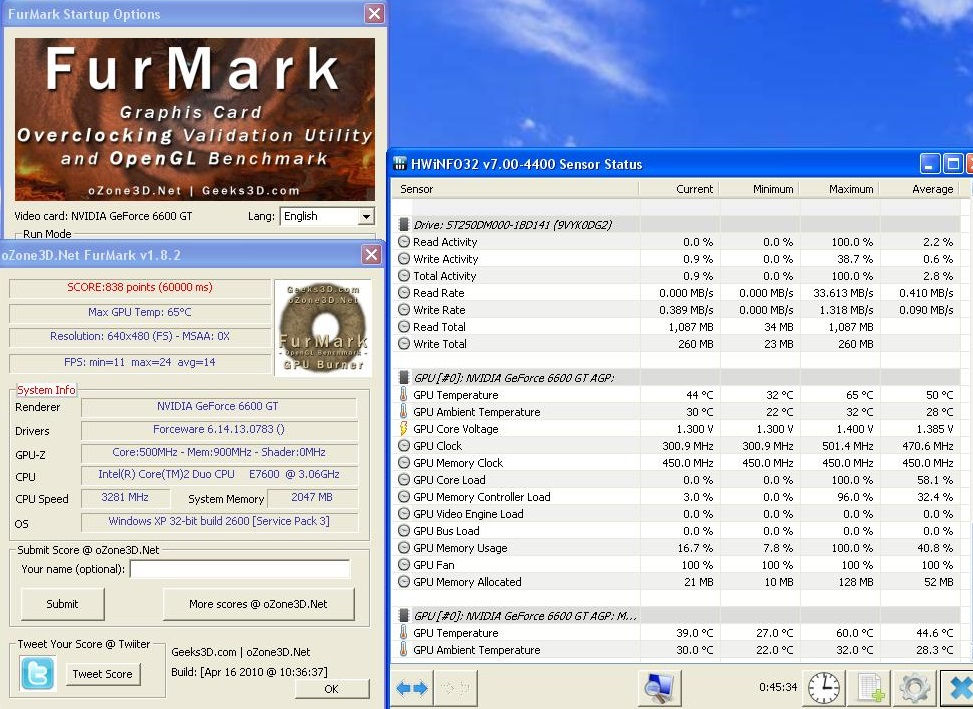Close the oZone3D.Net FurMark v1.8.2 window
This screenshot has height=709, width=973.
371,254
